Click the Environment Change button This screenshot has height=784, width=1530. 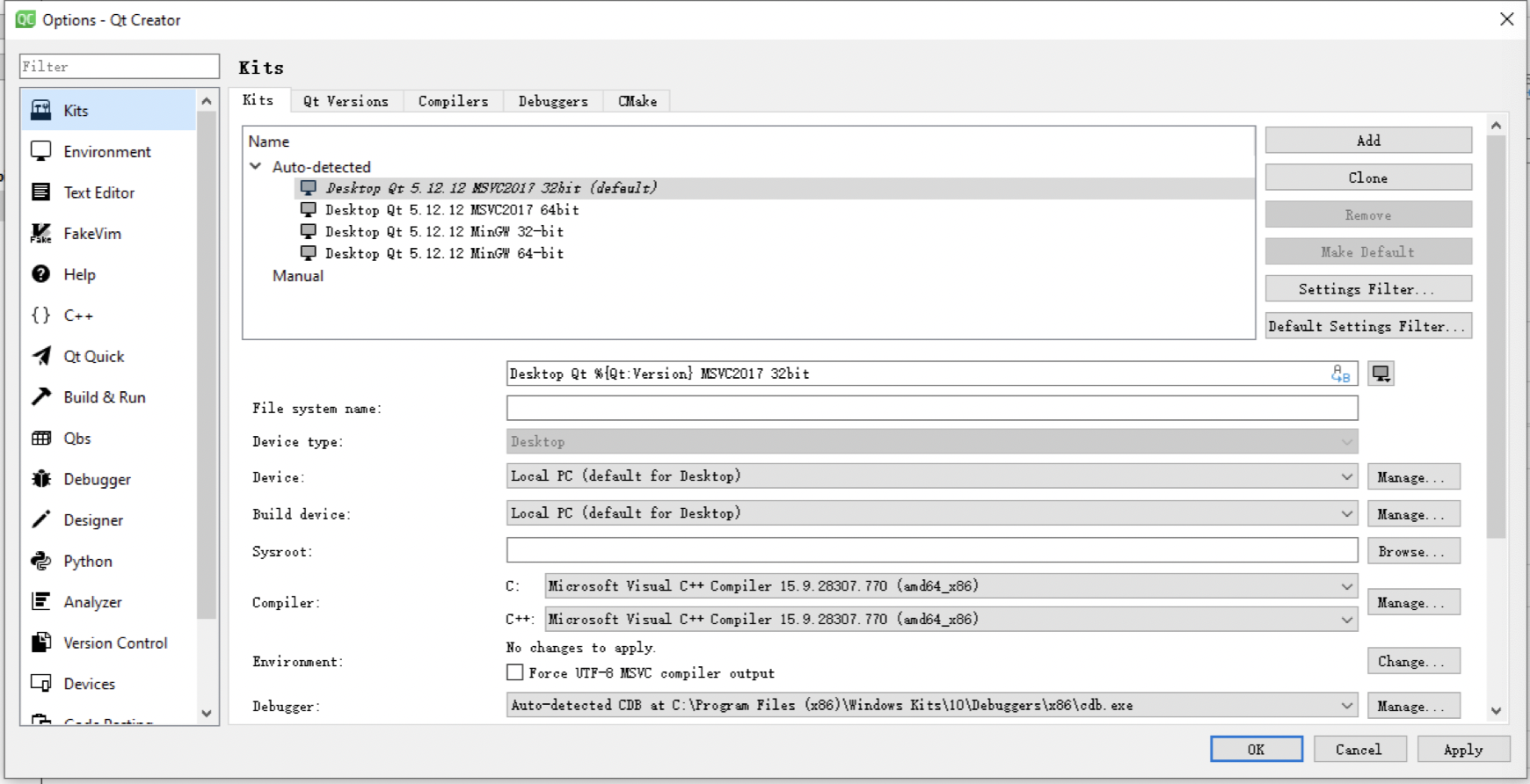coord(1413,661)
